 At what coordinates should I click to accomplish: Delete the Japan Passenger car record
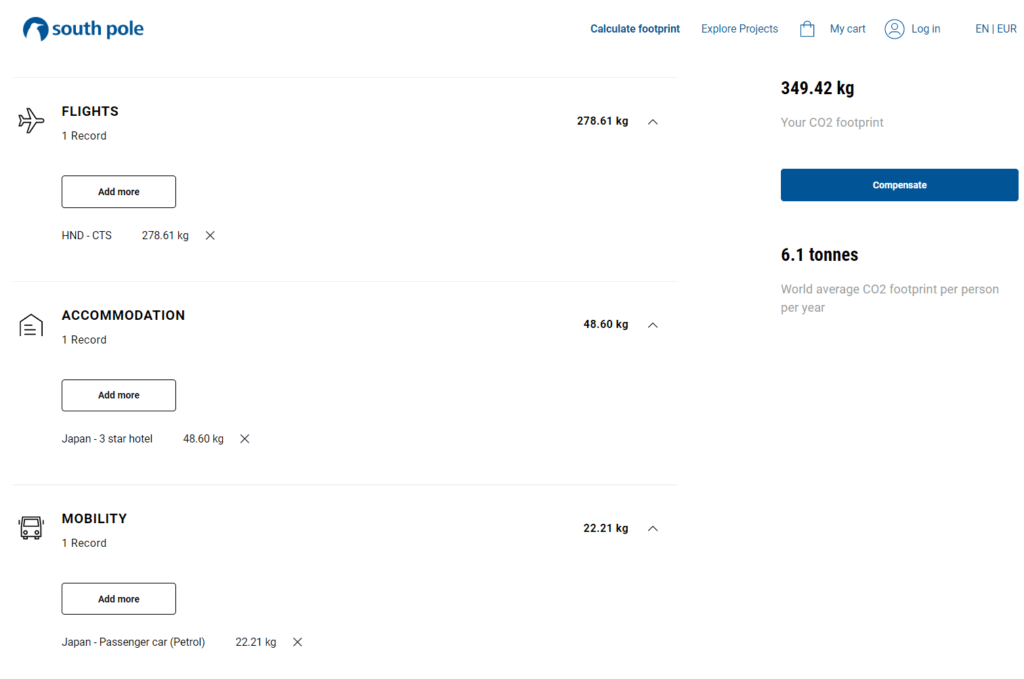point(298,642)
